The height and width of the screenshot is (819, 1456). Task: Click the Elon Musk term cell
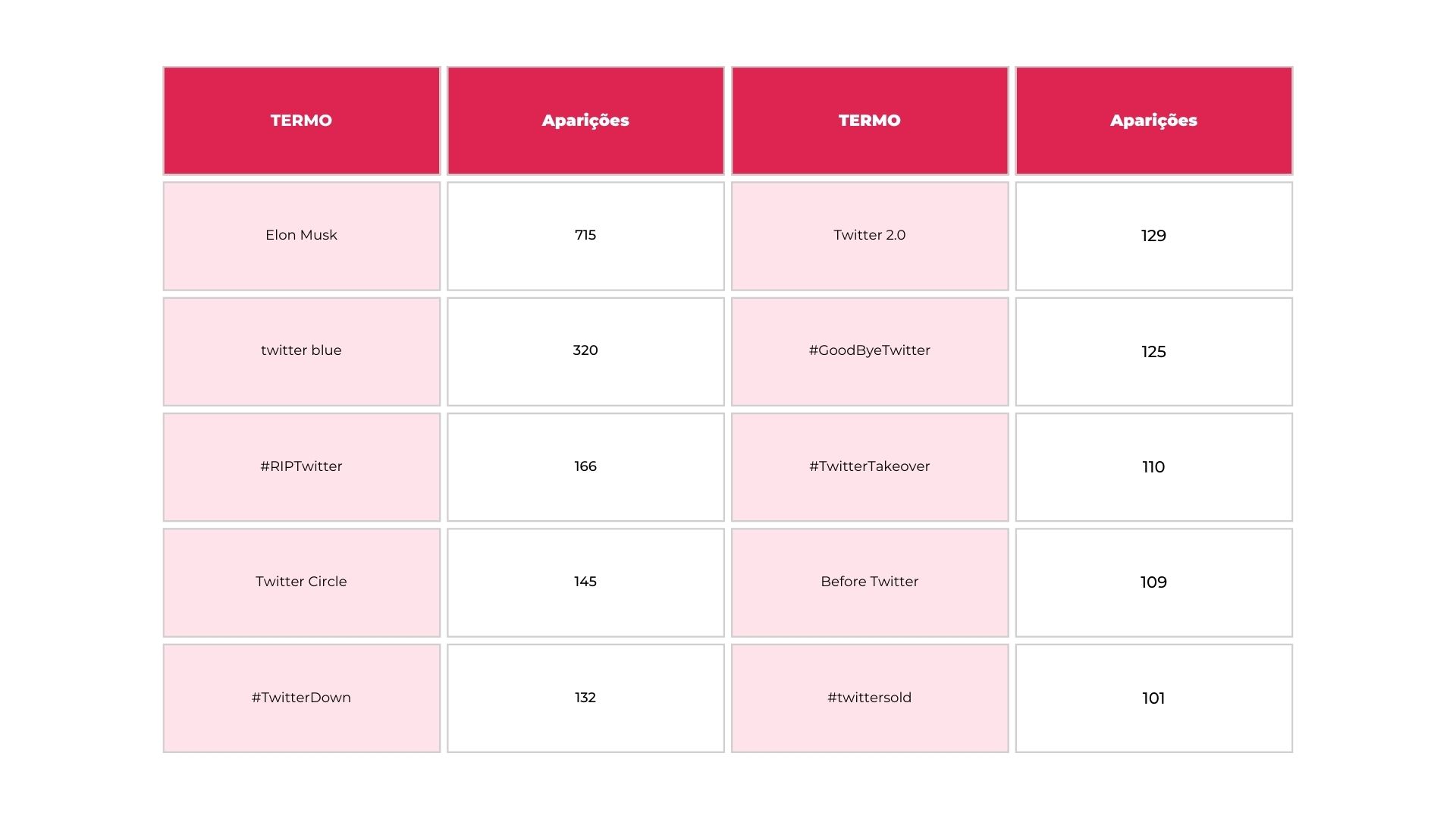tap(301, 235)
